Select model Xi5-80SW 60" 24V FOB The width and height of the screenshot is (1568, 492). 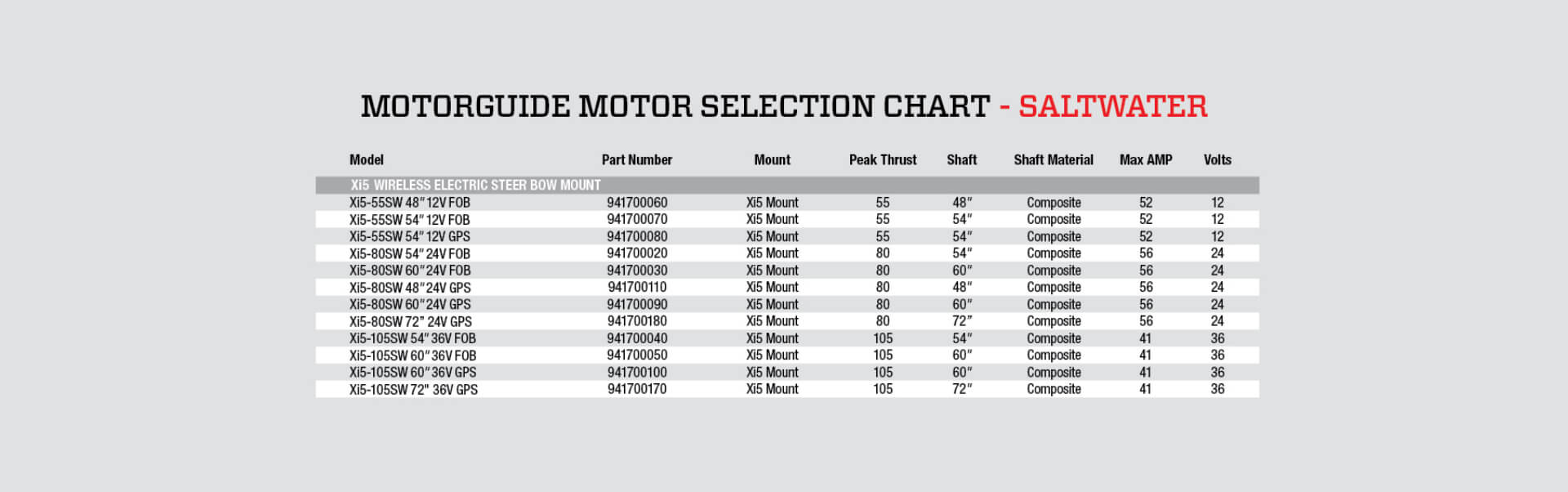pos(410,271)
